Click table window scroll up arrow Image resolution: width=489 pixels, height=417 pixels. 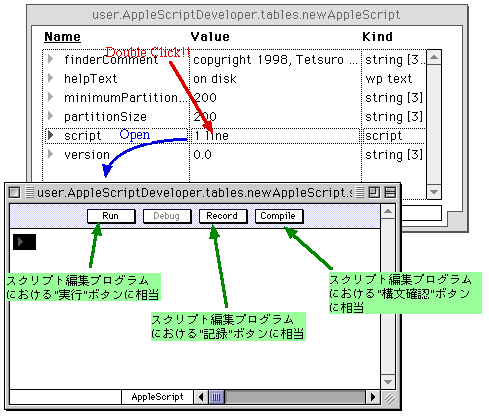click(434, 57)
